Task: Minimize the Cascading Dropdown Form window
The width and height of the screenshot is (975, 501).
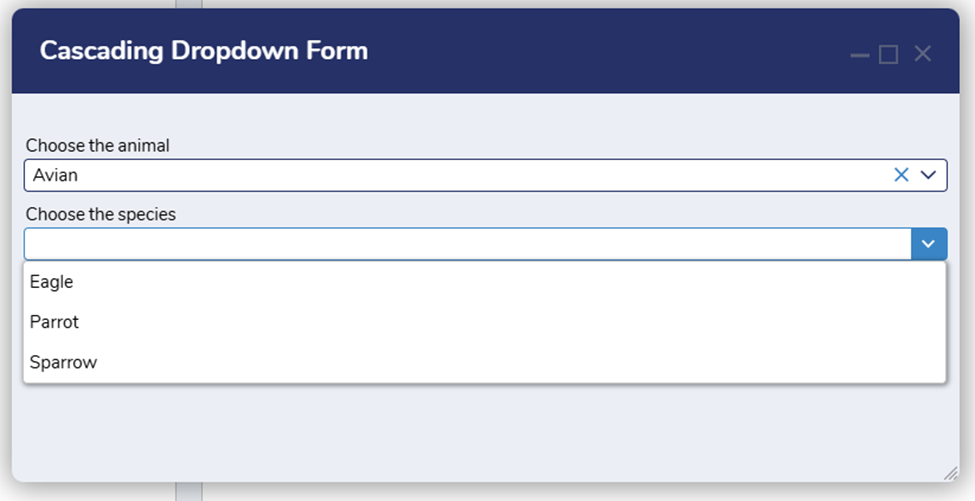Action: 859,54
